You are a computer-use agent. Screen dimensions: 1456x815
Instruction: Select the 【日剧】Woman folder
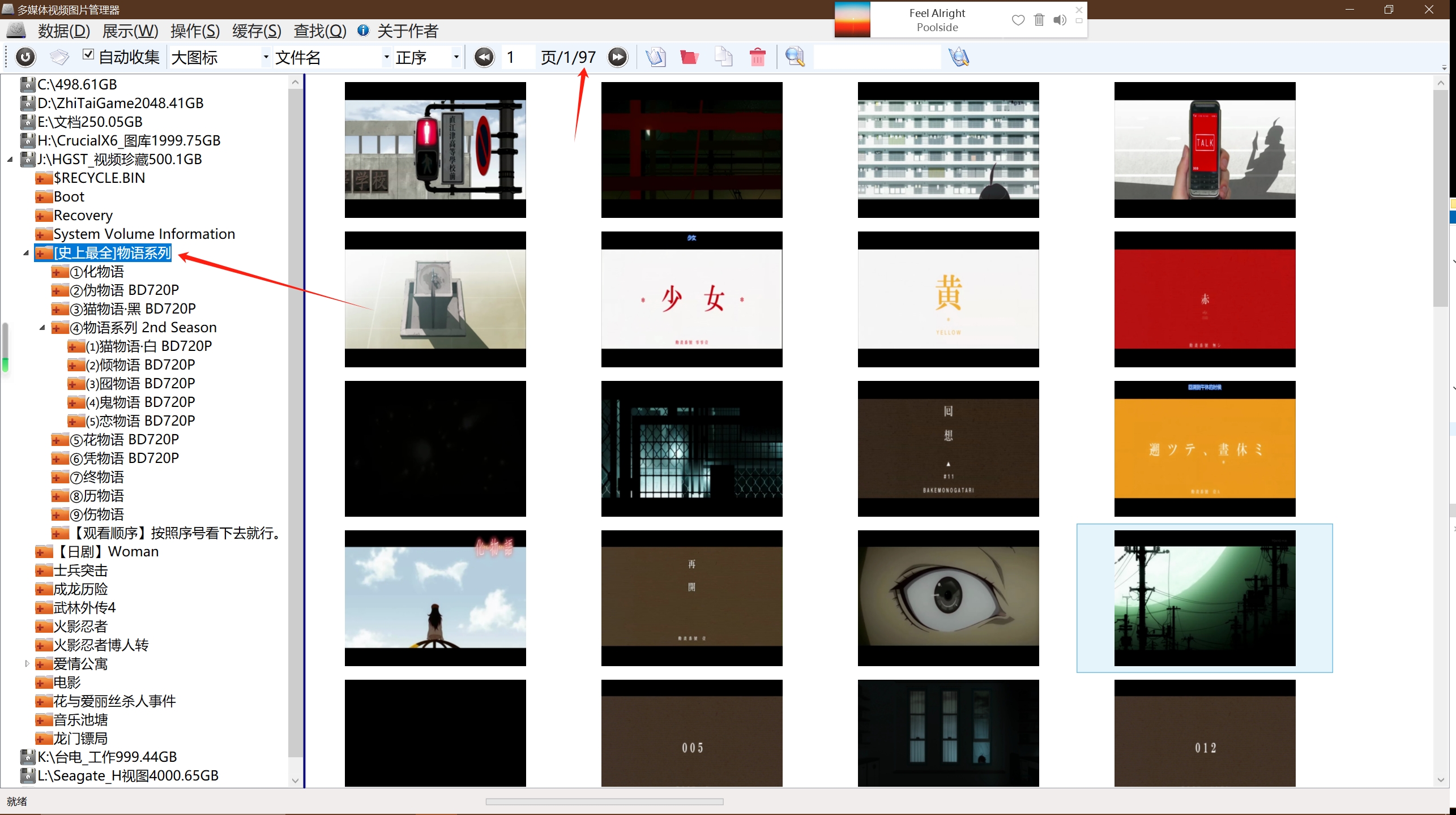click(106, 552)
